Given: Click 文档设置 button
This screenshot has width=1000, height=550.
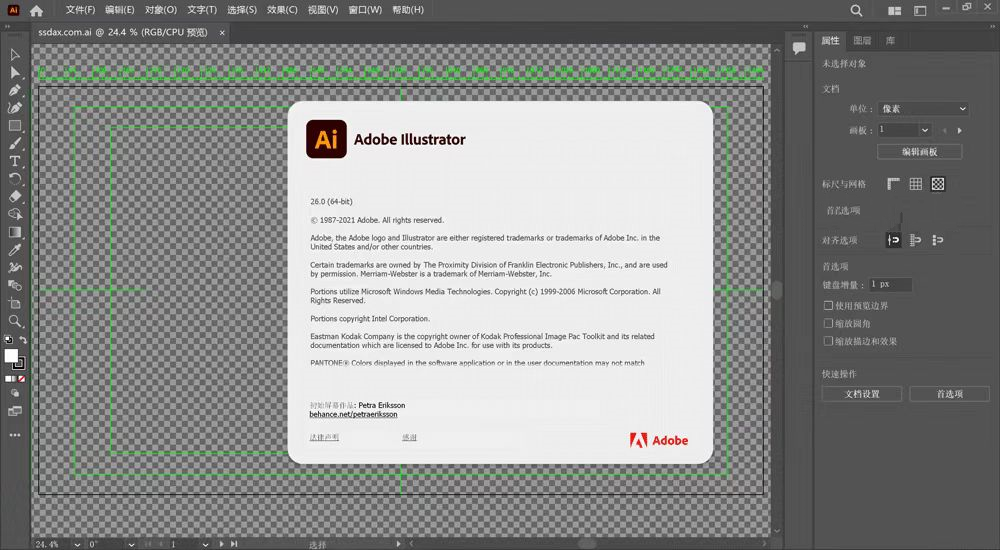Looking at the screenshot, I should [862, 394].
